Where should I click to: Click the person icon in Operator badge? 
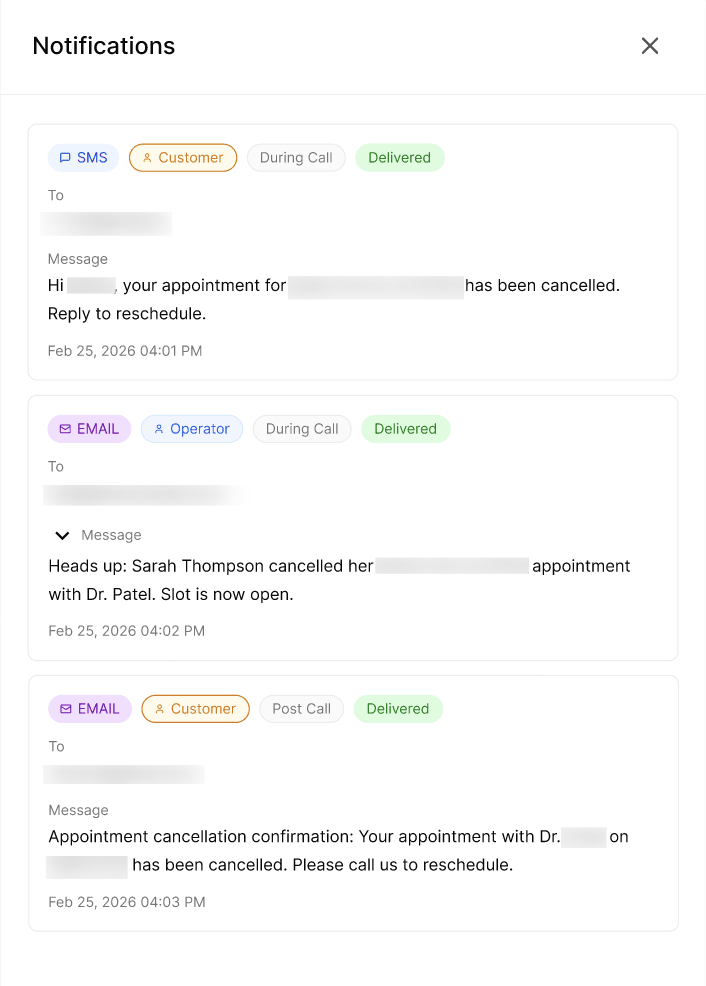[159, 429]
